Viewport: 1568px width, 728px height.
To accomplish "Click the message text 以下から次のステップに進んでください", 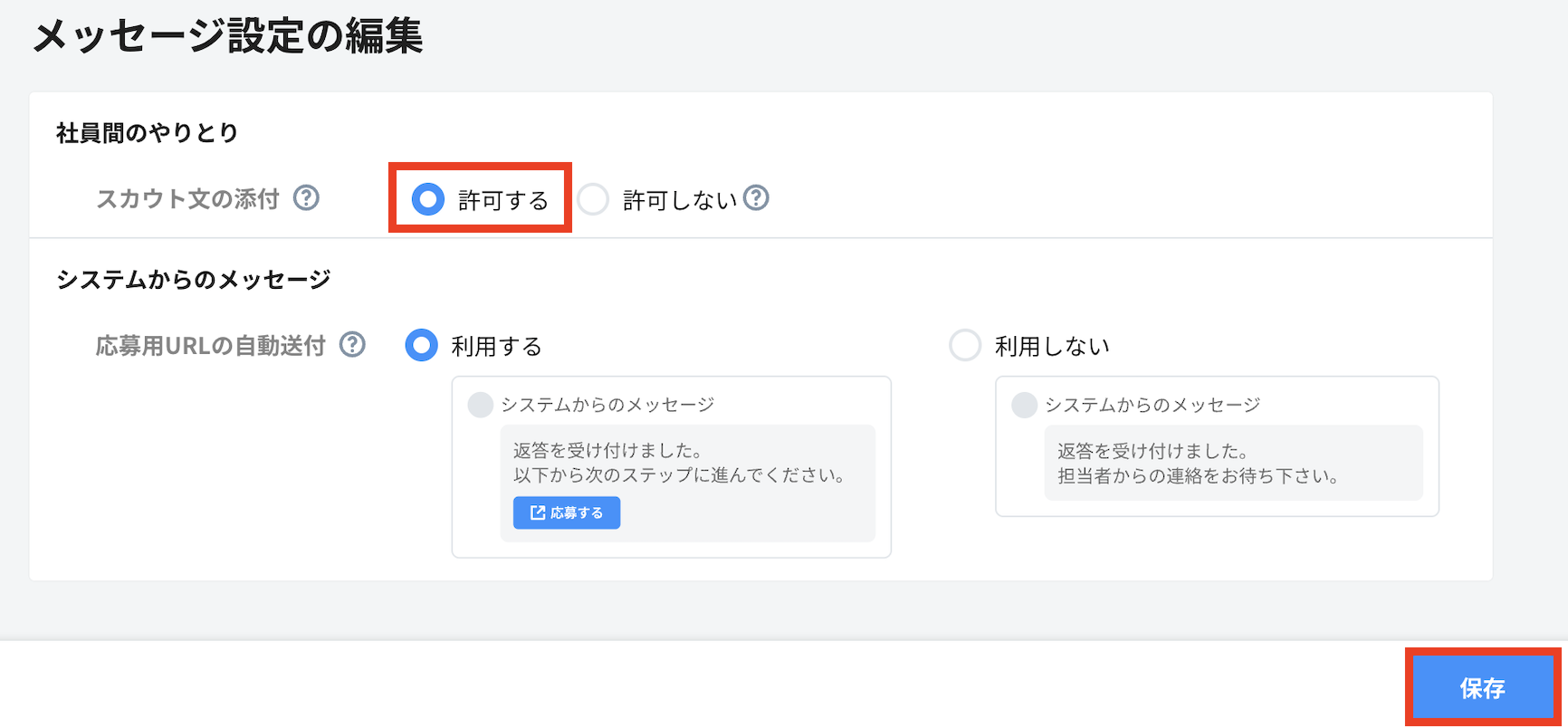I will [x=679, y=475].
